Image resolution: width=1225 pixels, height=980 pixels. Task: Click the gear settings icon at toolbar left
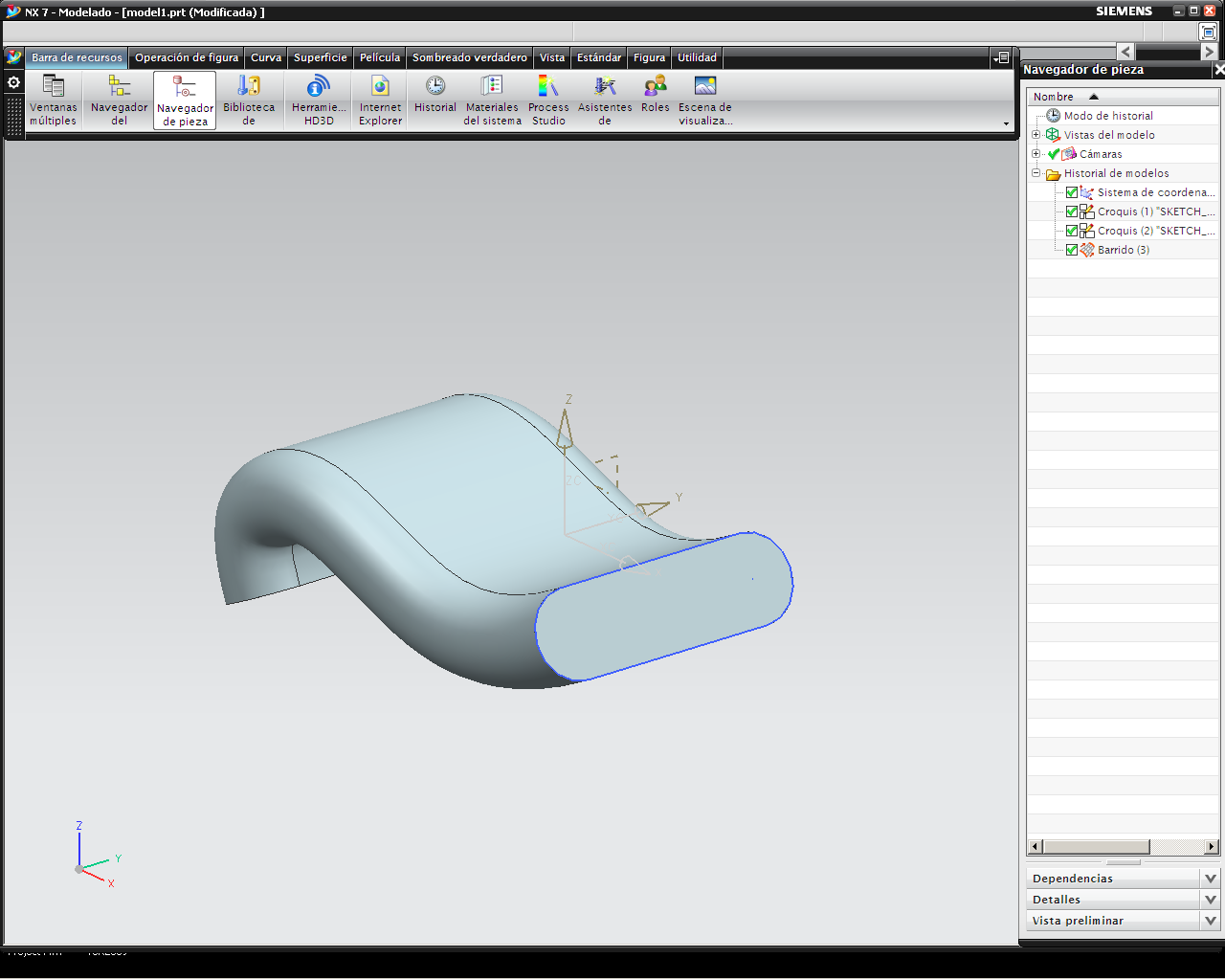pyautogui.click(x=13, y=82)
